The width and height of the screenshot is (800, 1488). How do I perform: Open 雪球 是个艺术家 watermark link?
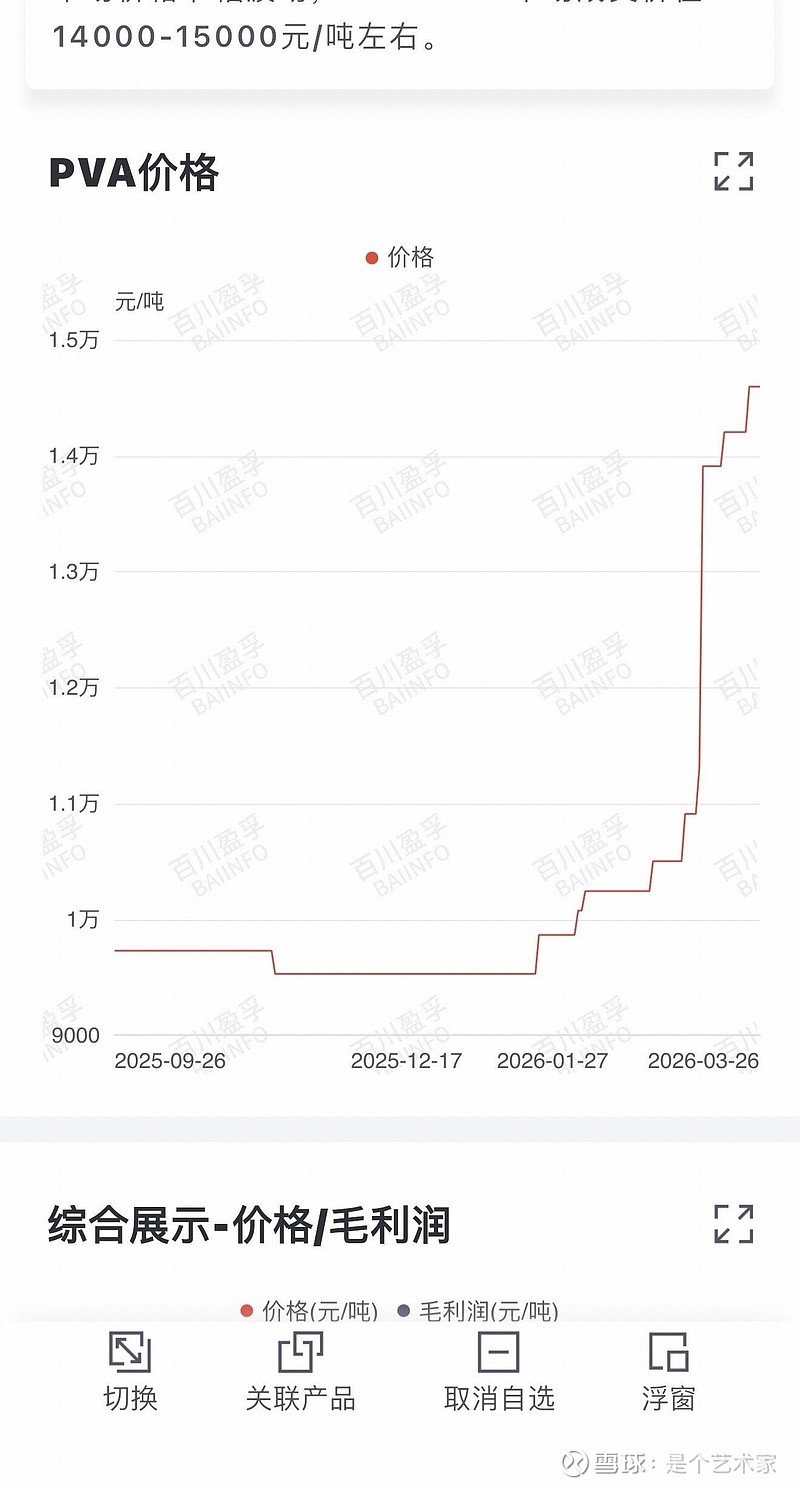click(x=670, y=1464)
